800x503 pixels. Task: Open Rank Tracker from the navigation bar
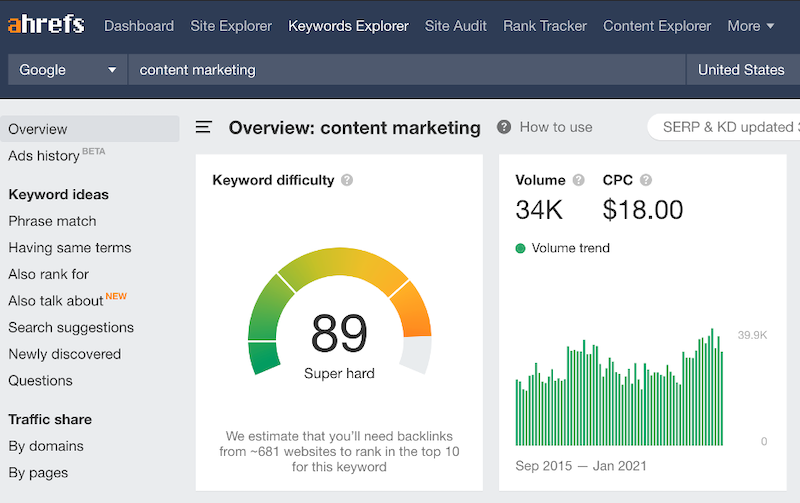pos(545,26)
